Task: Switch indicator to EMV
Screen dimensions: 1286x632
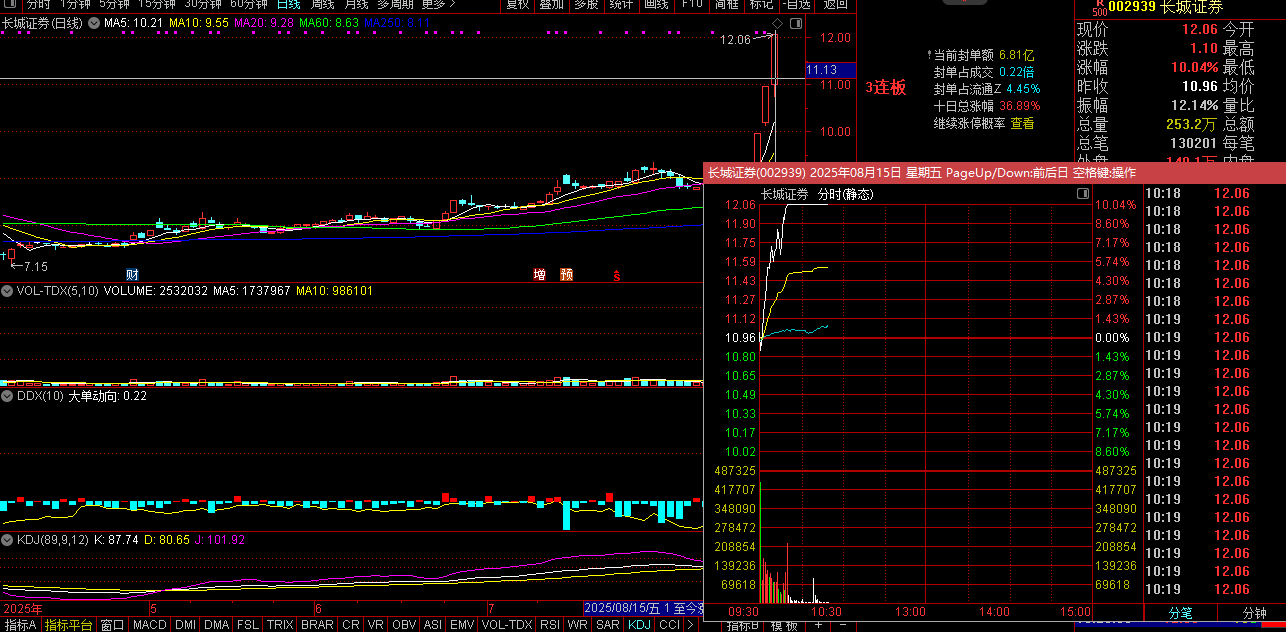Action: coord(462,625)
